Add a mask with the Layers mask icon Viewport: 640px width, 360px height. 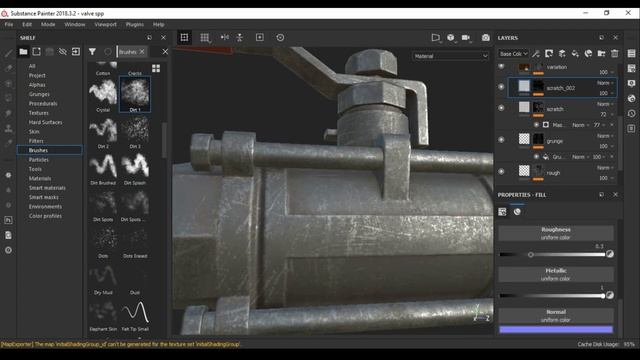point(549,53)
